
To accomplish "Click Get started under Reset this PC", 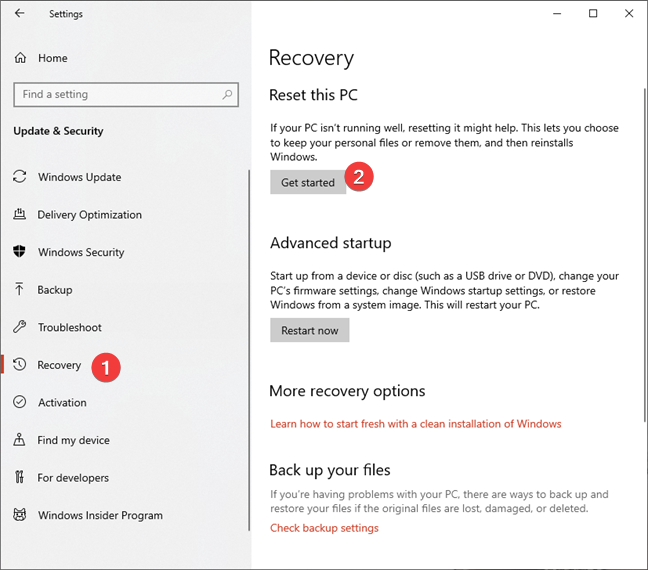I will [308, 182].
